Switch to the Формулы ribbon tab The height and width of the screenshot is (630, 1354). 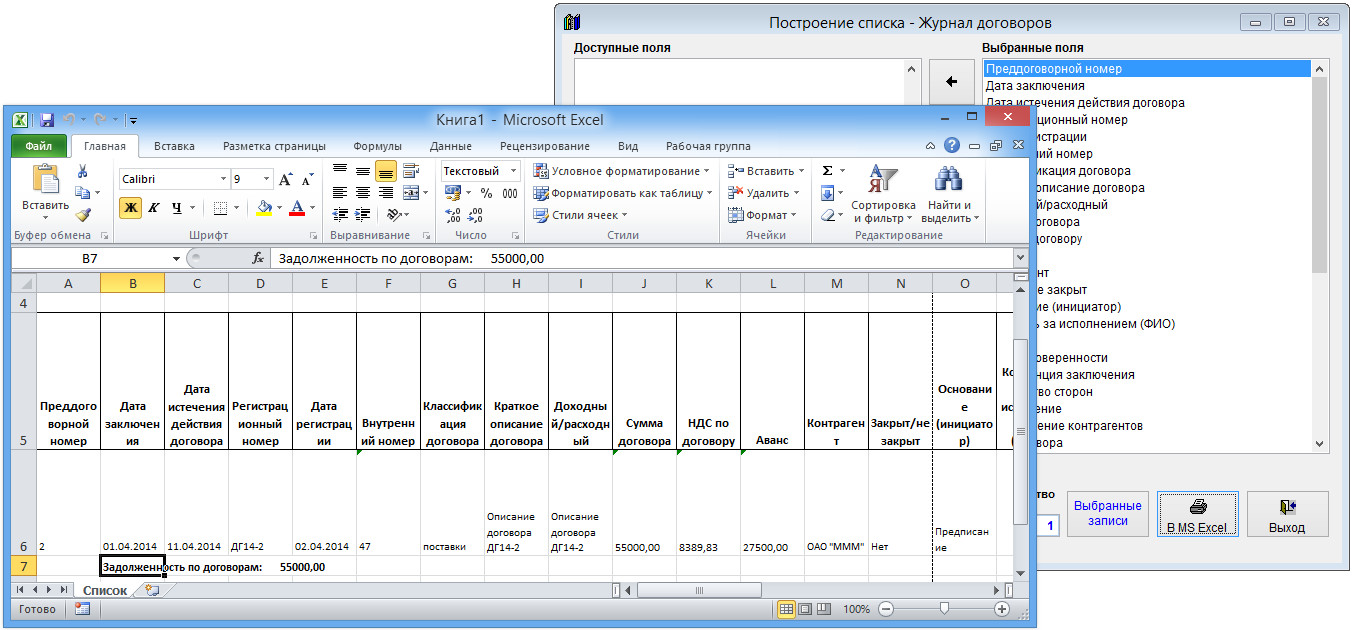coord(377,146)
